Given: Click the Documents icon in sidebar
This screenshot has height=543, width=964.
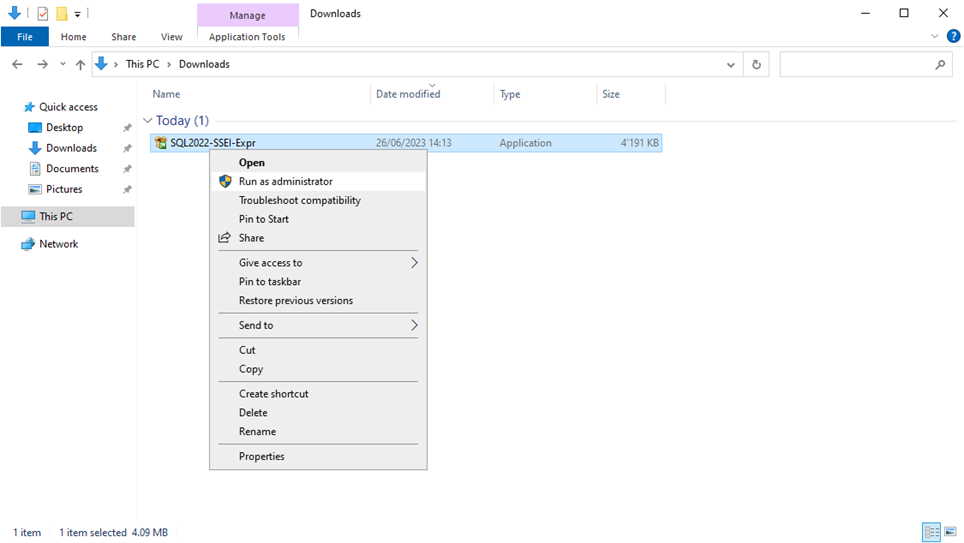Looking at the screenshot, I should [35, 168].
